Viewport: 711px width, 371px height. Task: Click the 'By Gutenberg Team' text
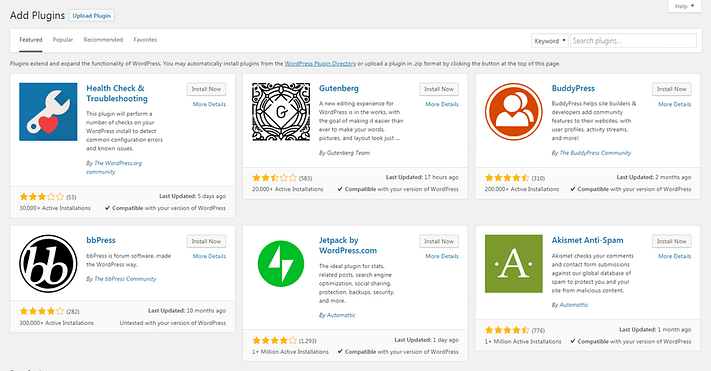[344, 153]
